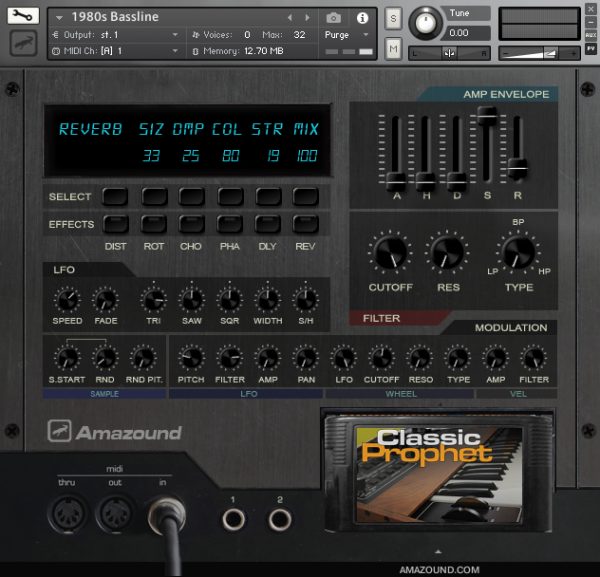
Task: Toggle the PV button
Action: pyautogui.click(x=591, y=49)
